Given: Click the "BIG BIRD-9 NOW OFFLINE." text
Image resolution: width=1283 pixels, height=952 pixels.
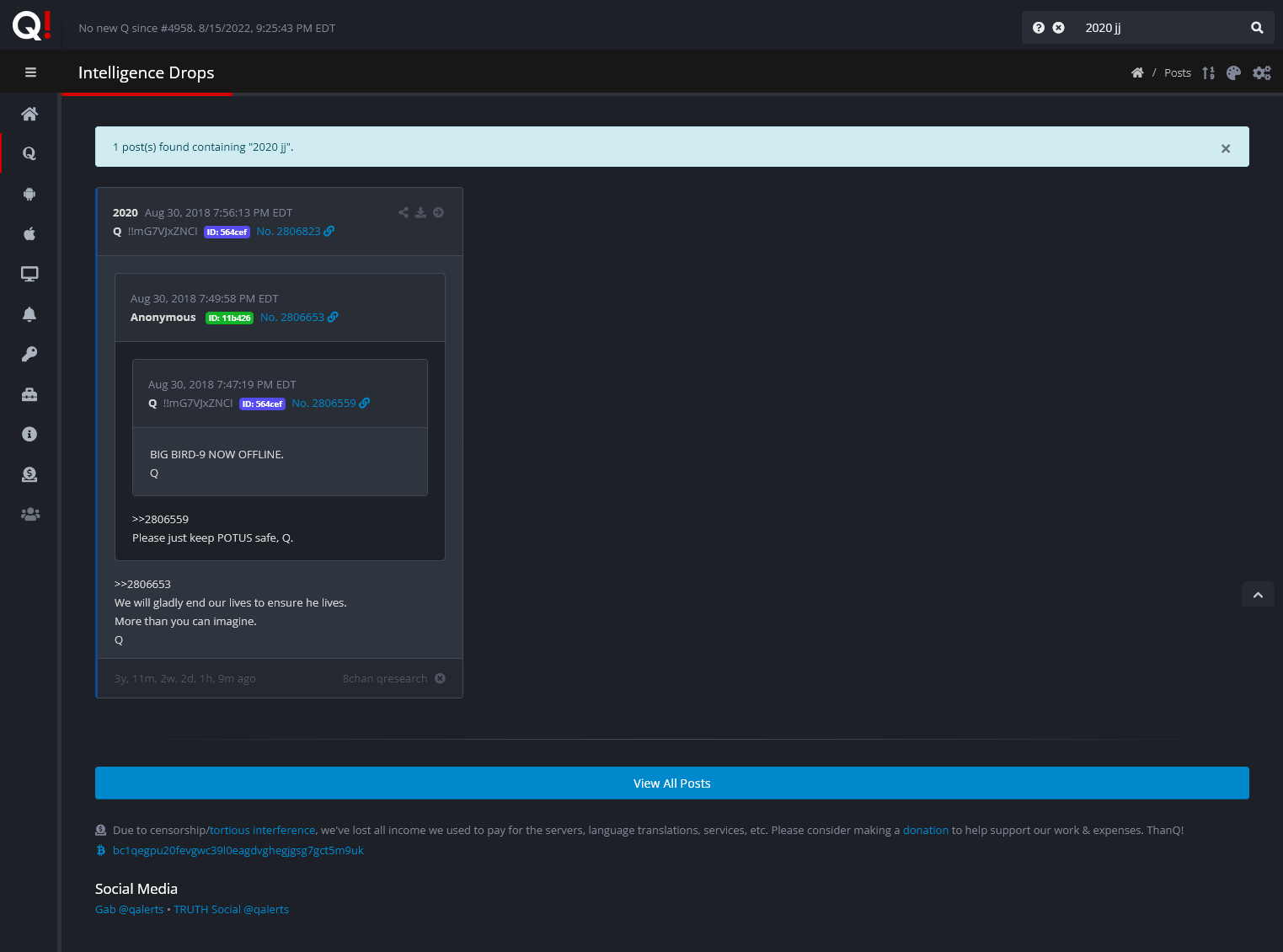Looking at the screenshot, I should pyautogui.click(x=217, y=454).
